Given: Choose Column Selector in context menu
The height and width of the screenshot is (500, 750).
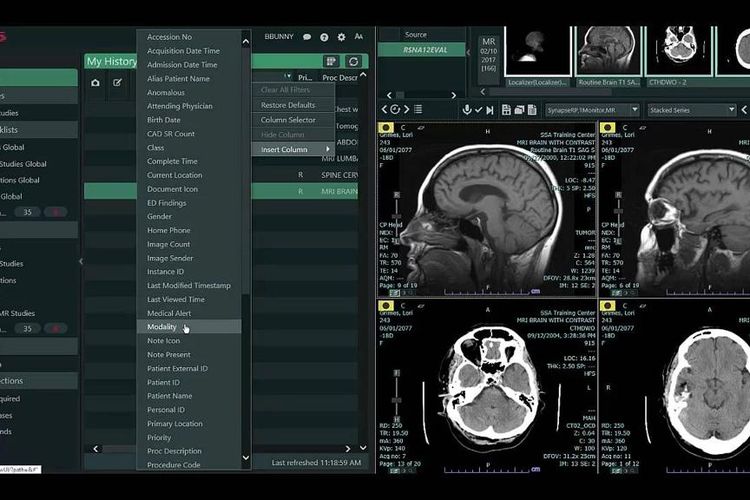Looking at the screenshot, I should click(288, 120).
